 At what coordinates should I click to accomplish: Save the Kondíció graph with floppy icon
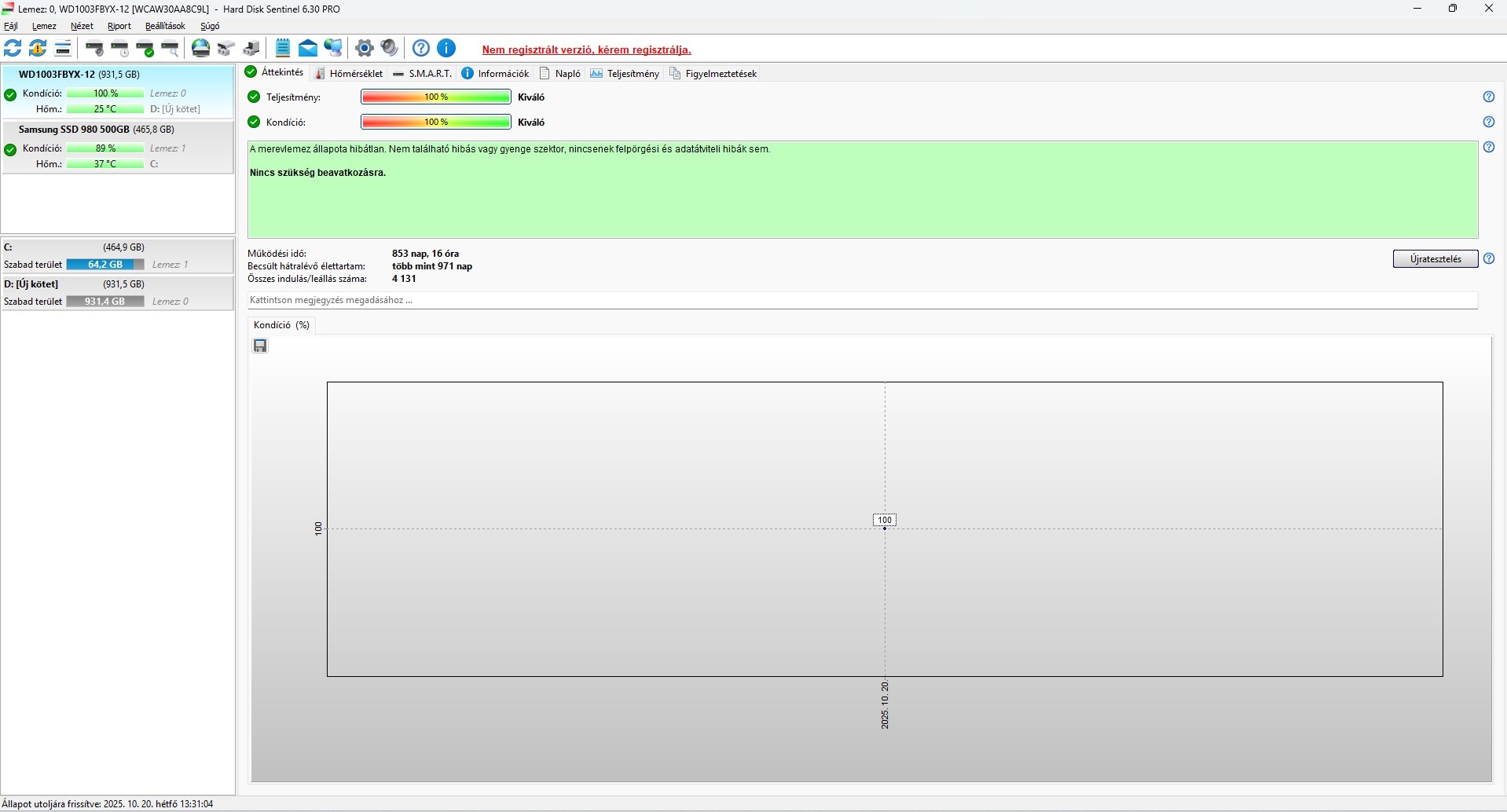click(261, 346)
